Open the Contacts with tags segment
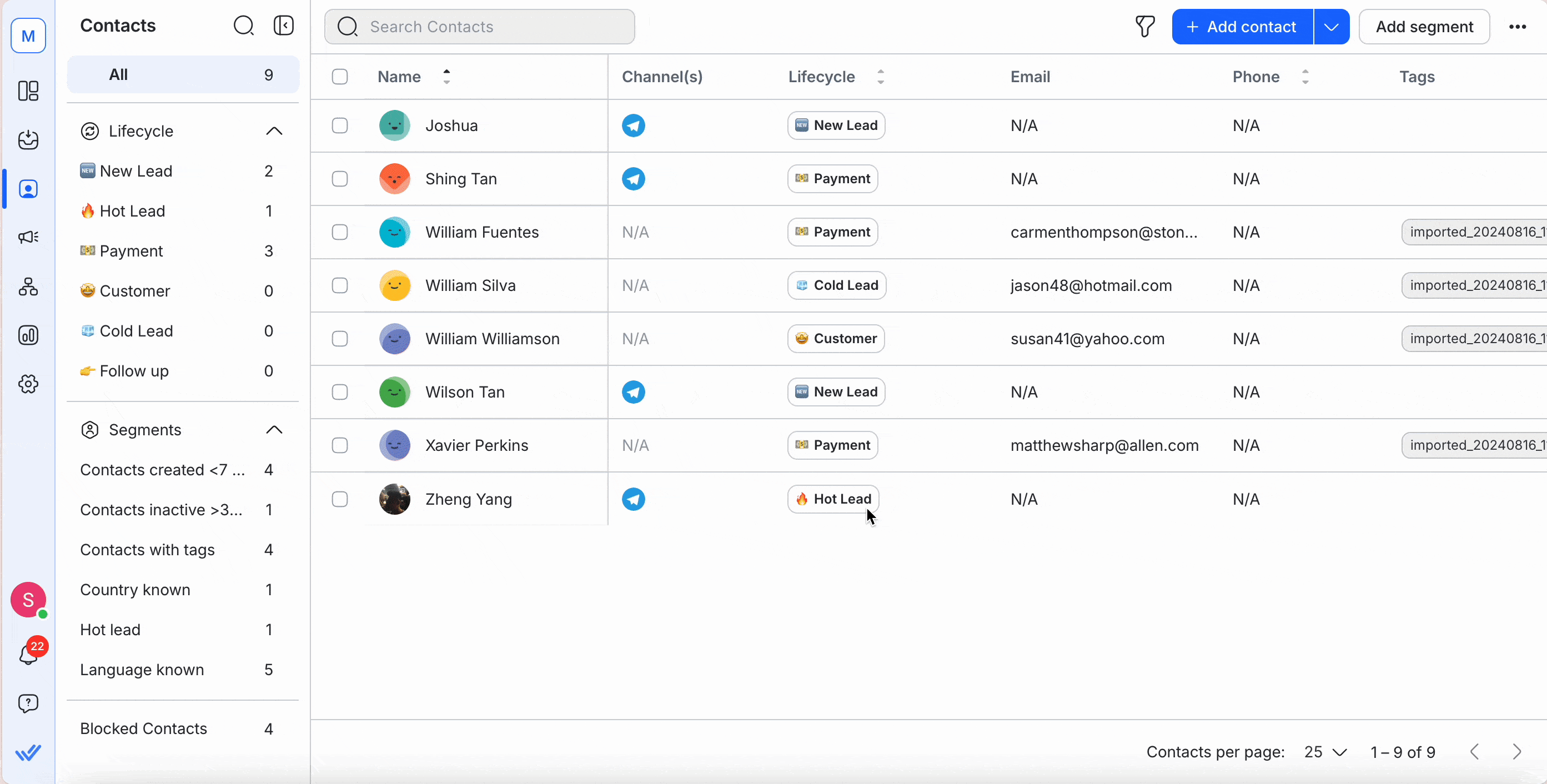The height and width of the screenshot is (784, 1547). click(x=147, y=549)
